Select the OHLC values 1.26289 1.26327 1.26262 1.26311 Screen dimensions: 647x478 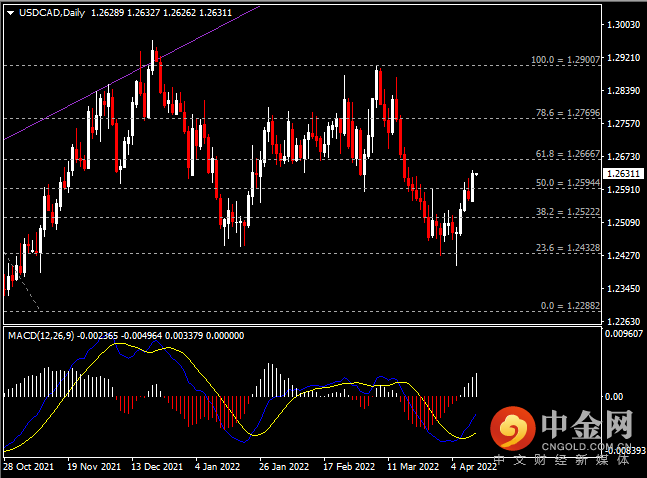coord(161,13)
